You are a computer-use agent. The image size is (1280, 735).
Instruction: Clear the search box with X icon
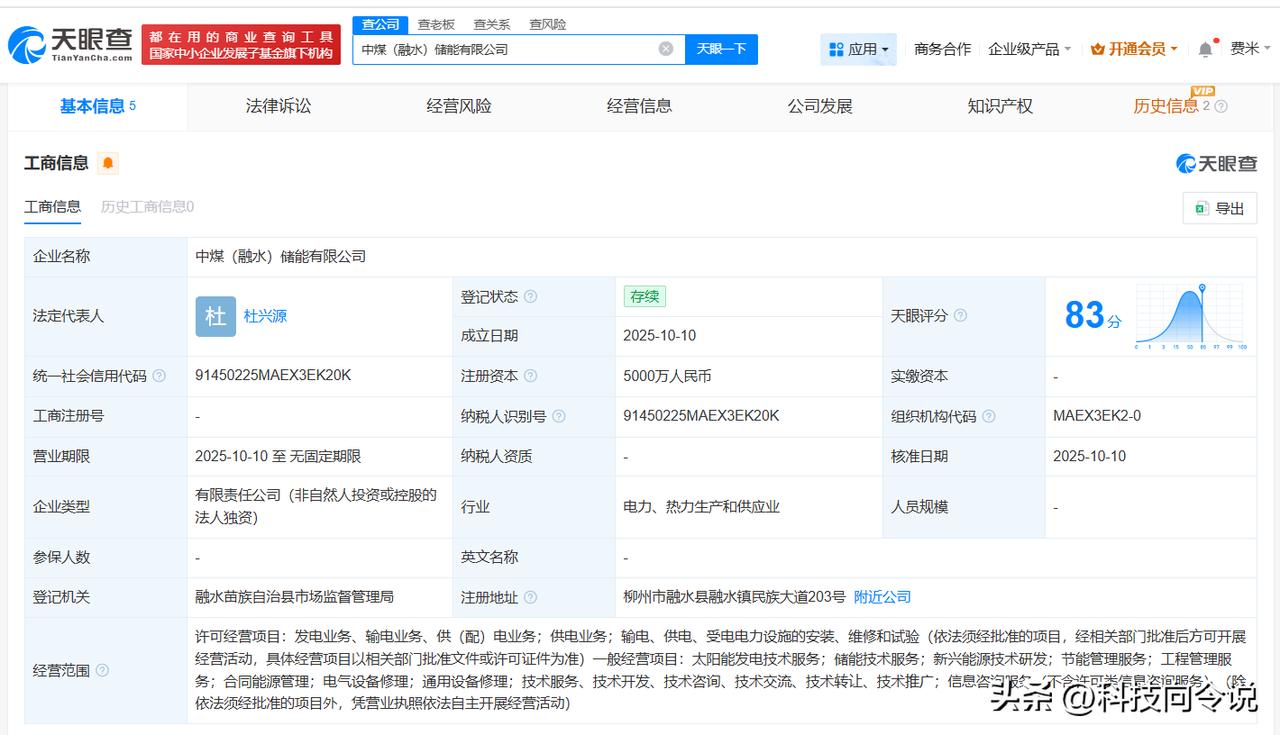666,49
